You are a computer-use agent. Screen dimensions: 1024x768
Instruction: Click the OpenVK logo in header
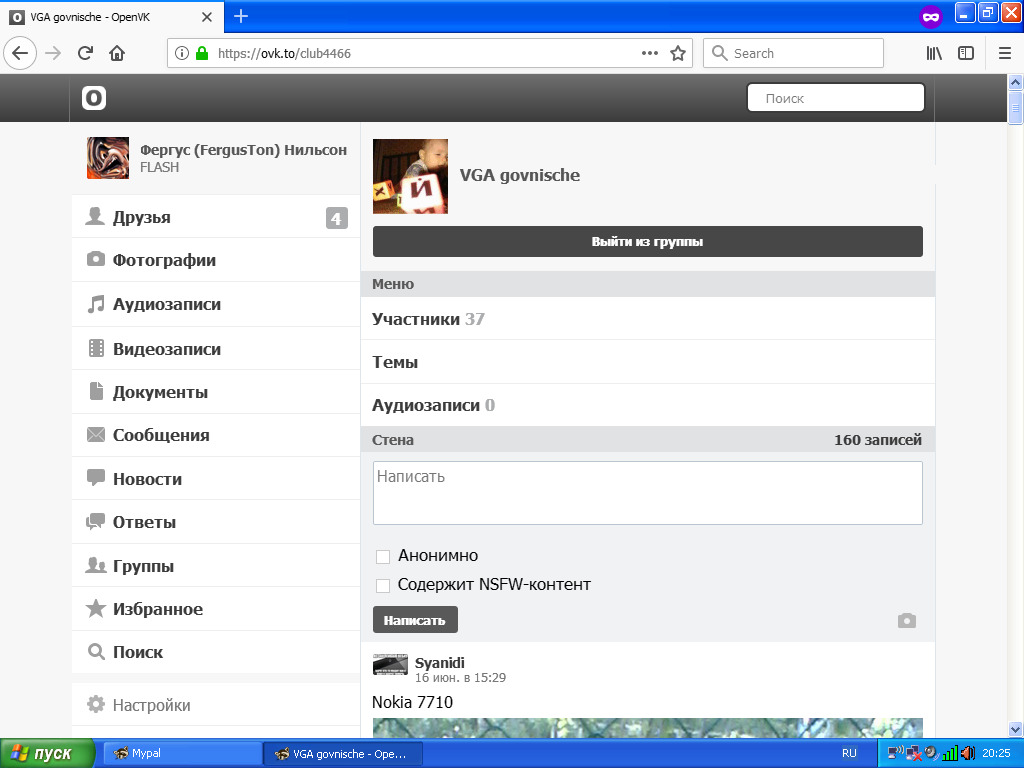(x=94, y=99)
